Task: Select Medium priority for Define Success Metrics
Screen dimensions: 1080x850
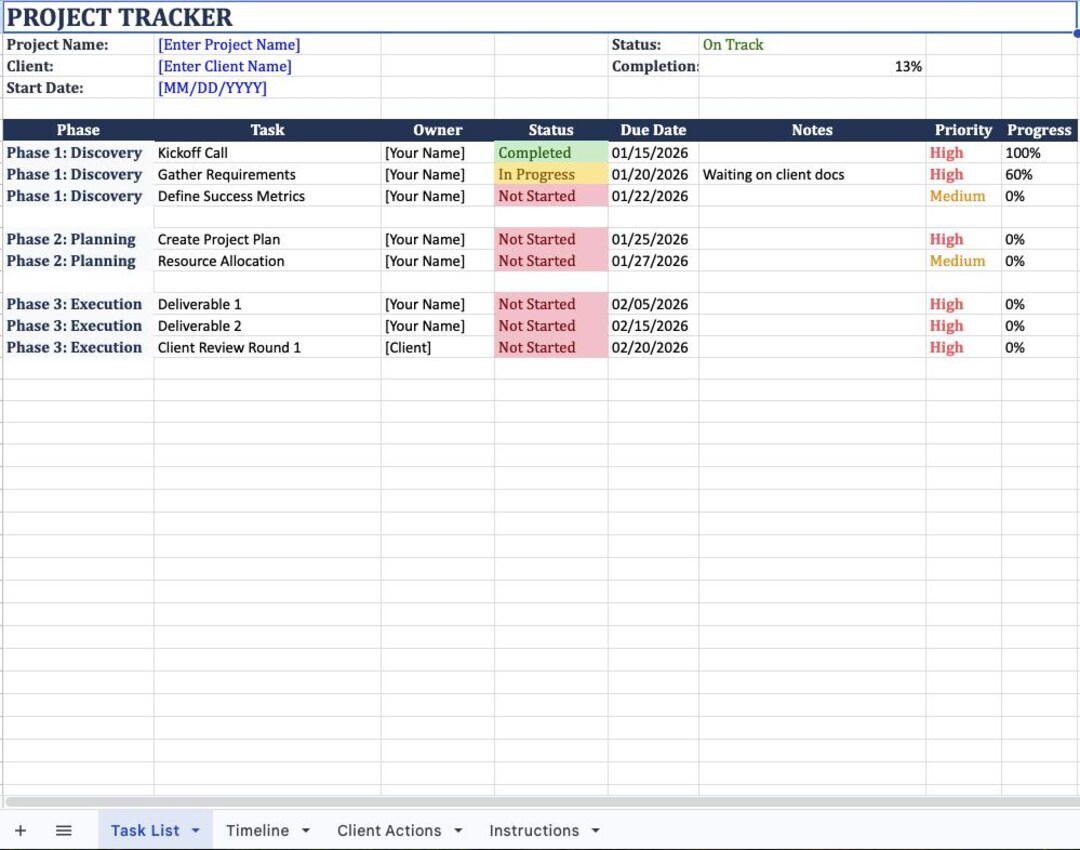Action: pos(964,196)
